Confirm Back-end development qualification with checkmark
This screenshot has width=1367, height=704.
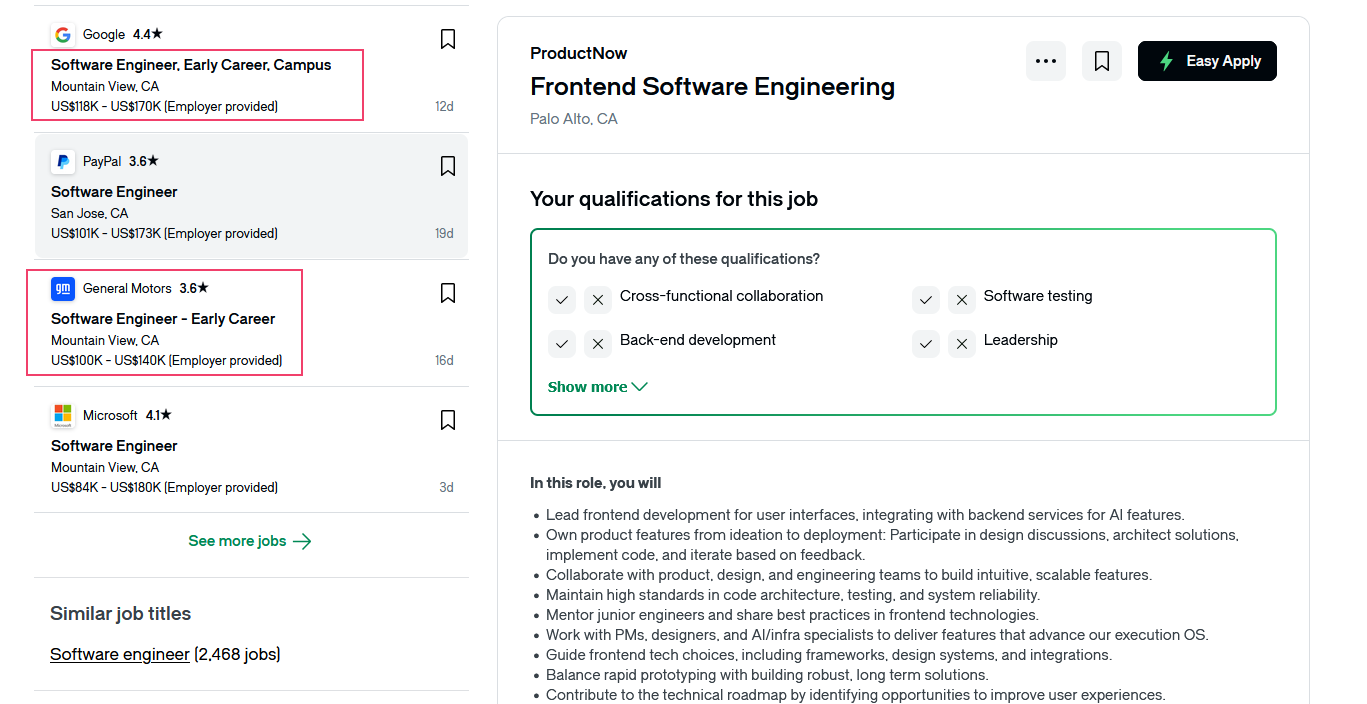(562, 343)
